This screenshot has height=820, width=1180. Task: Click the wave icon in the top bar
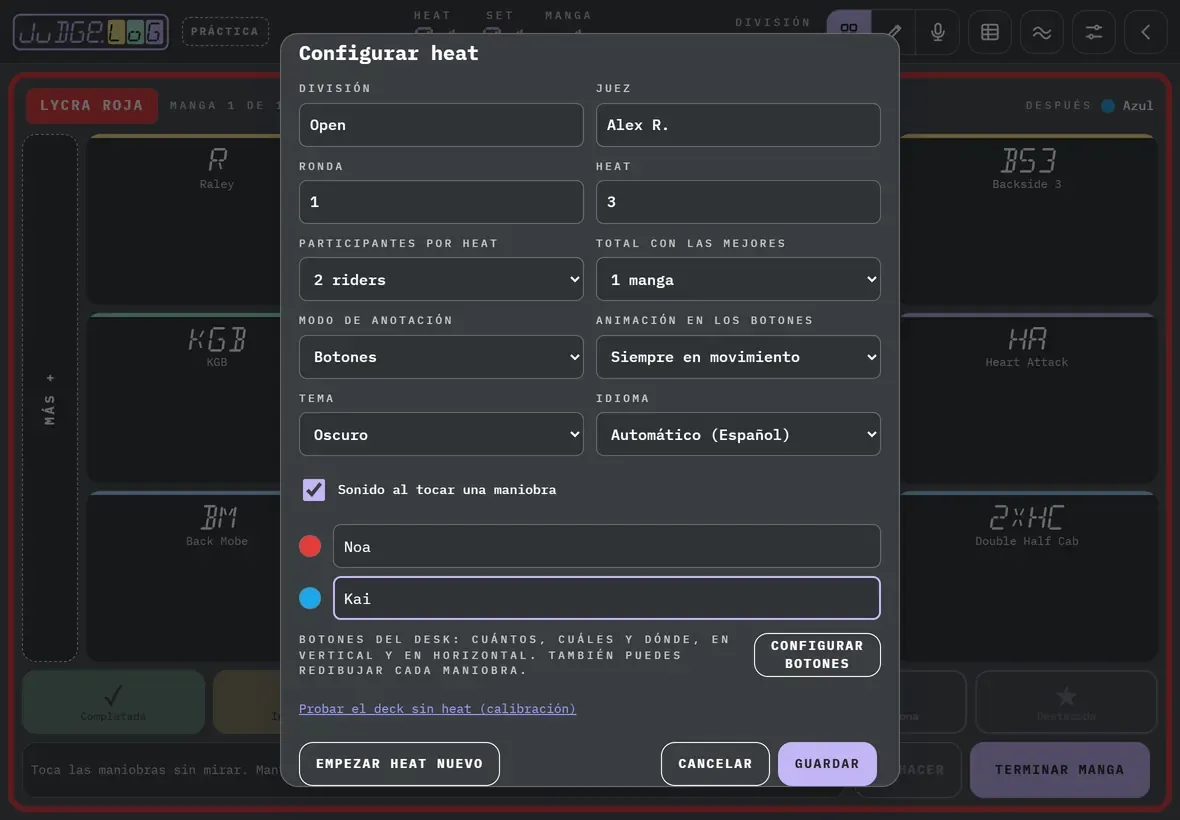1042,32
